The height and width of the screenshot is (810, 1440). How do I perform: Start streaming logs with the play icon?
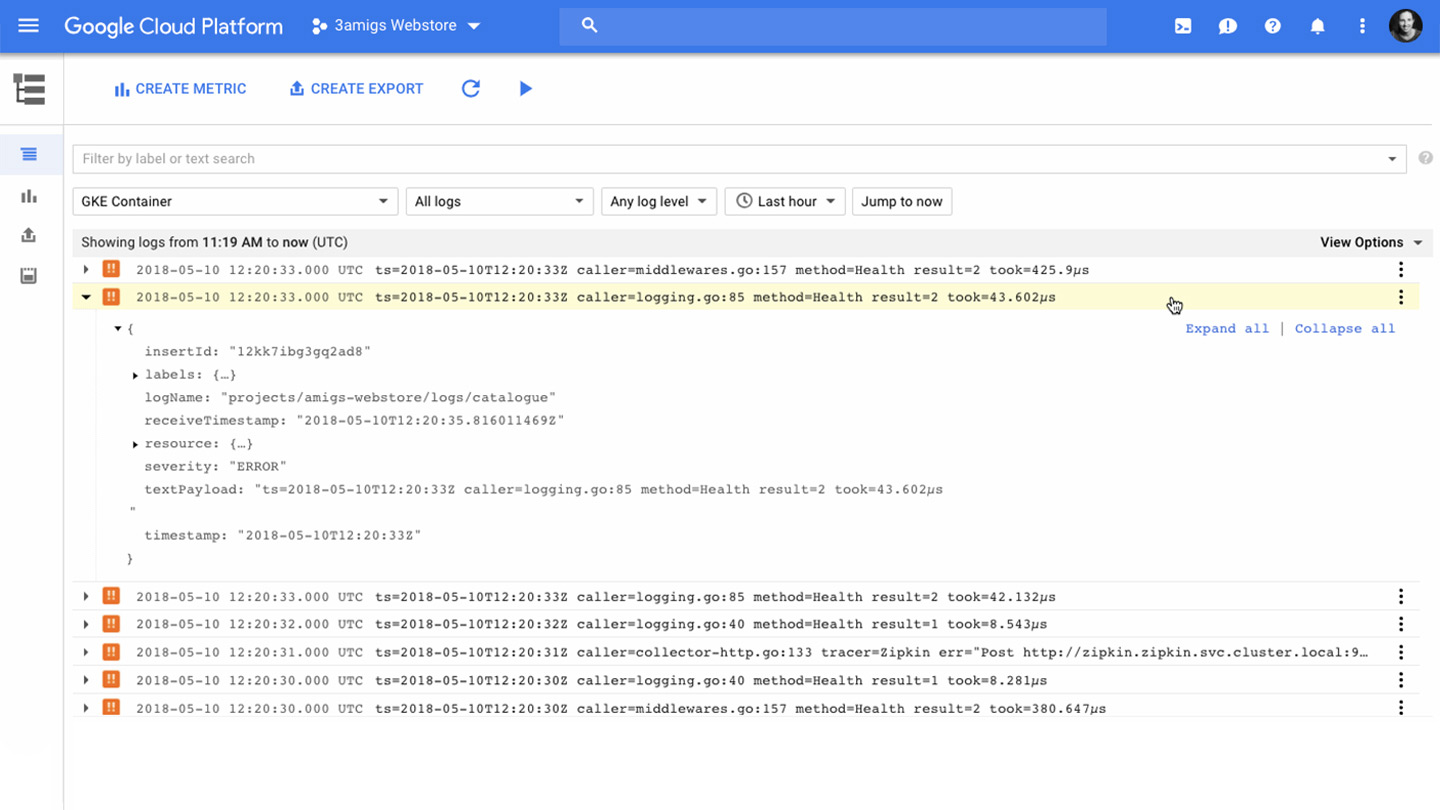click(526, 89)
